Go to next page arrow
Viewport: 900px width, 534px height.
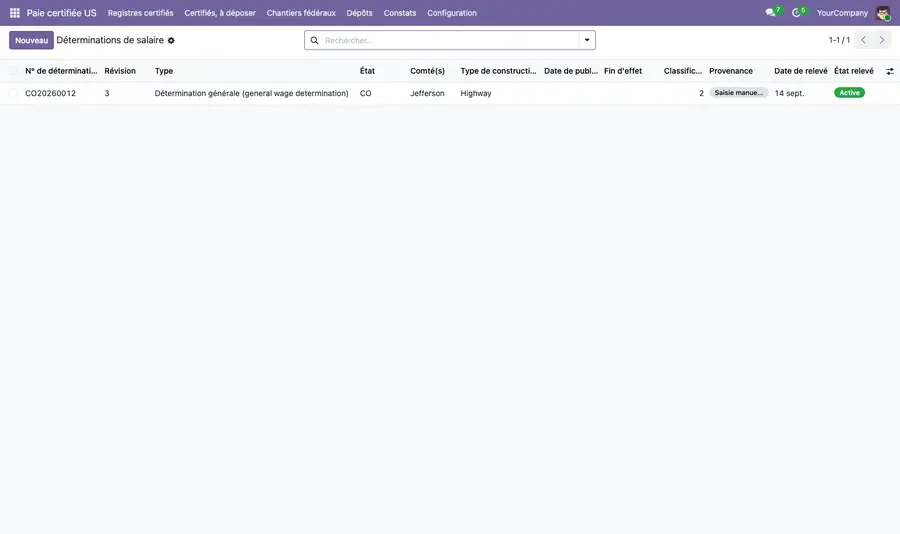882,40
